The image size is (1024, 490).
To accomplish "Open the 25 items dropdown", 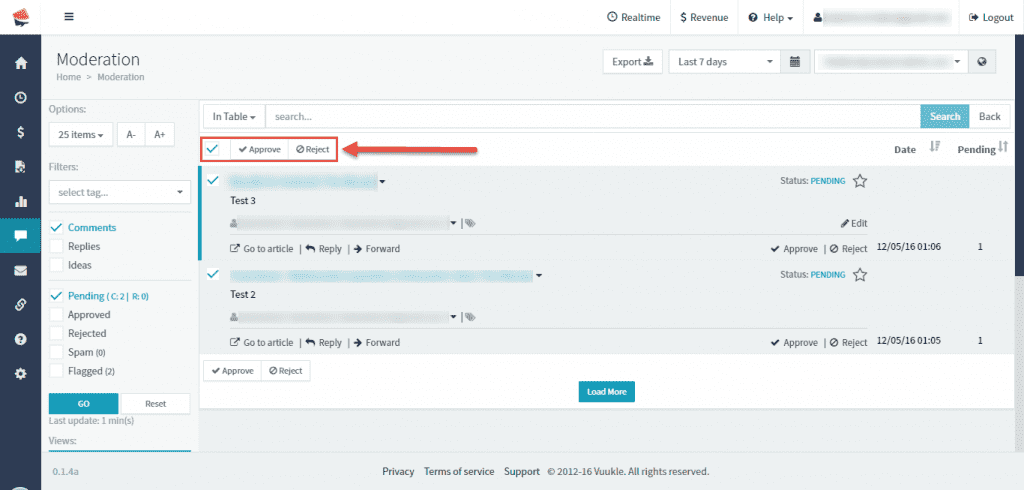I will pyautogui.click(x=80, y=135).
